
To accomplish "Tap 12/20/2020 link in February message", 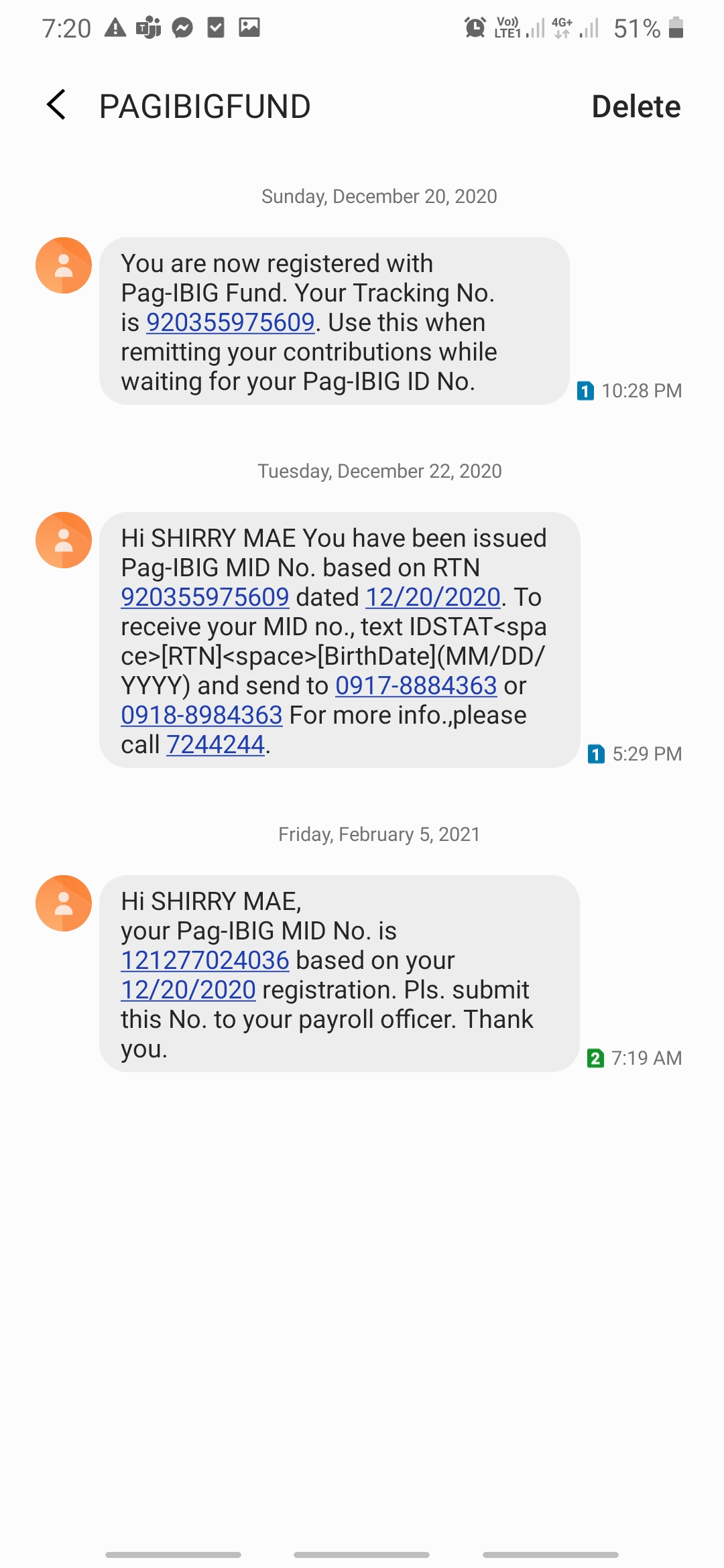I will pos(188,990).
